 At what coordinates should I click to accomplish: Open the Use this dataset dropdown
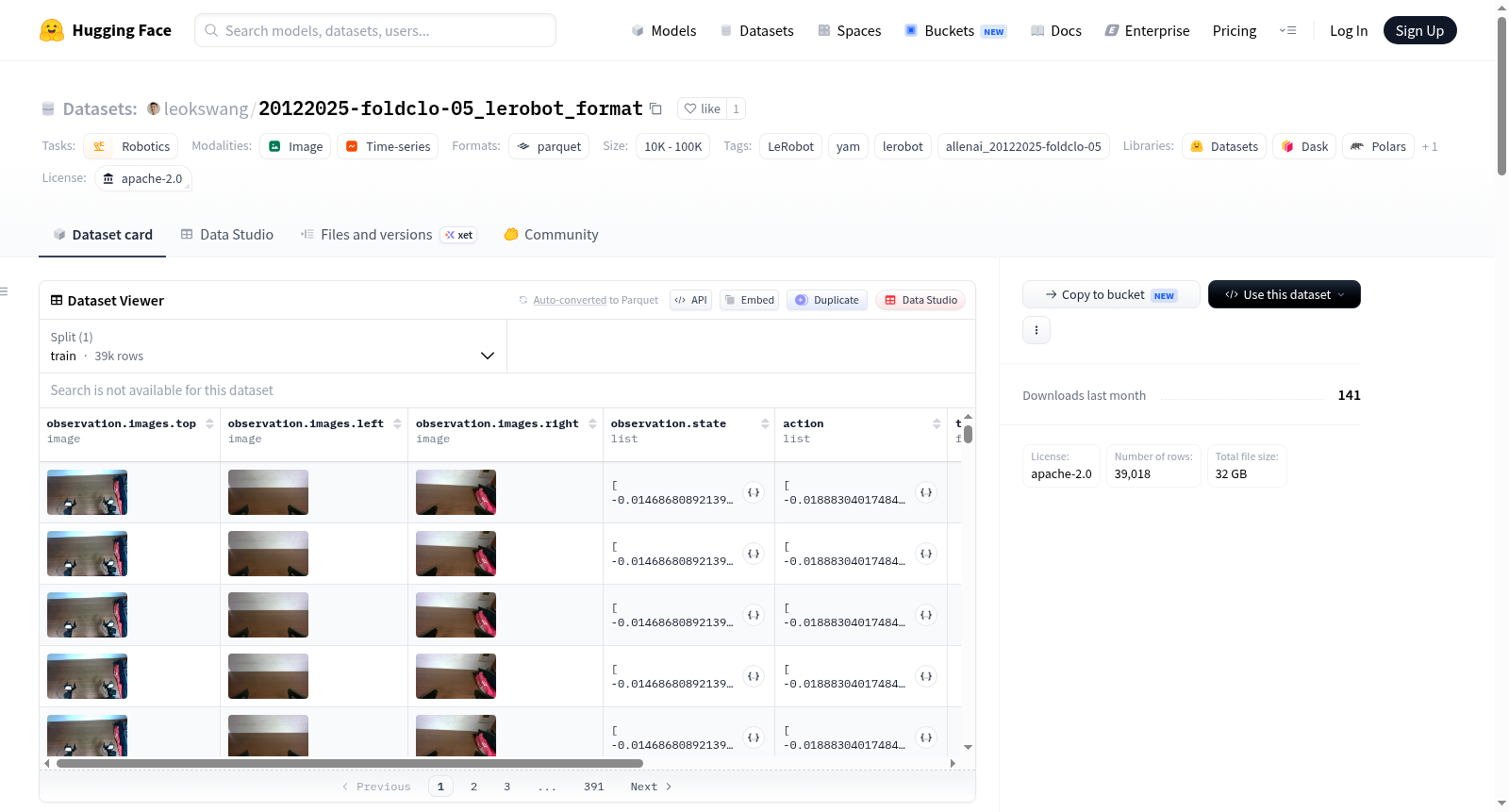tap(1285, 294)
